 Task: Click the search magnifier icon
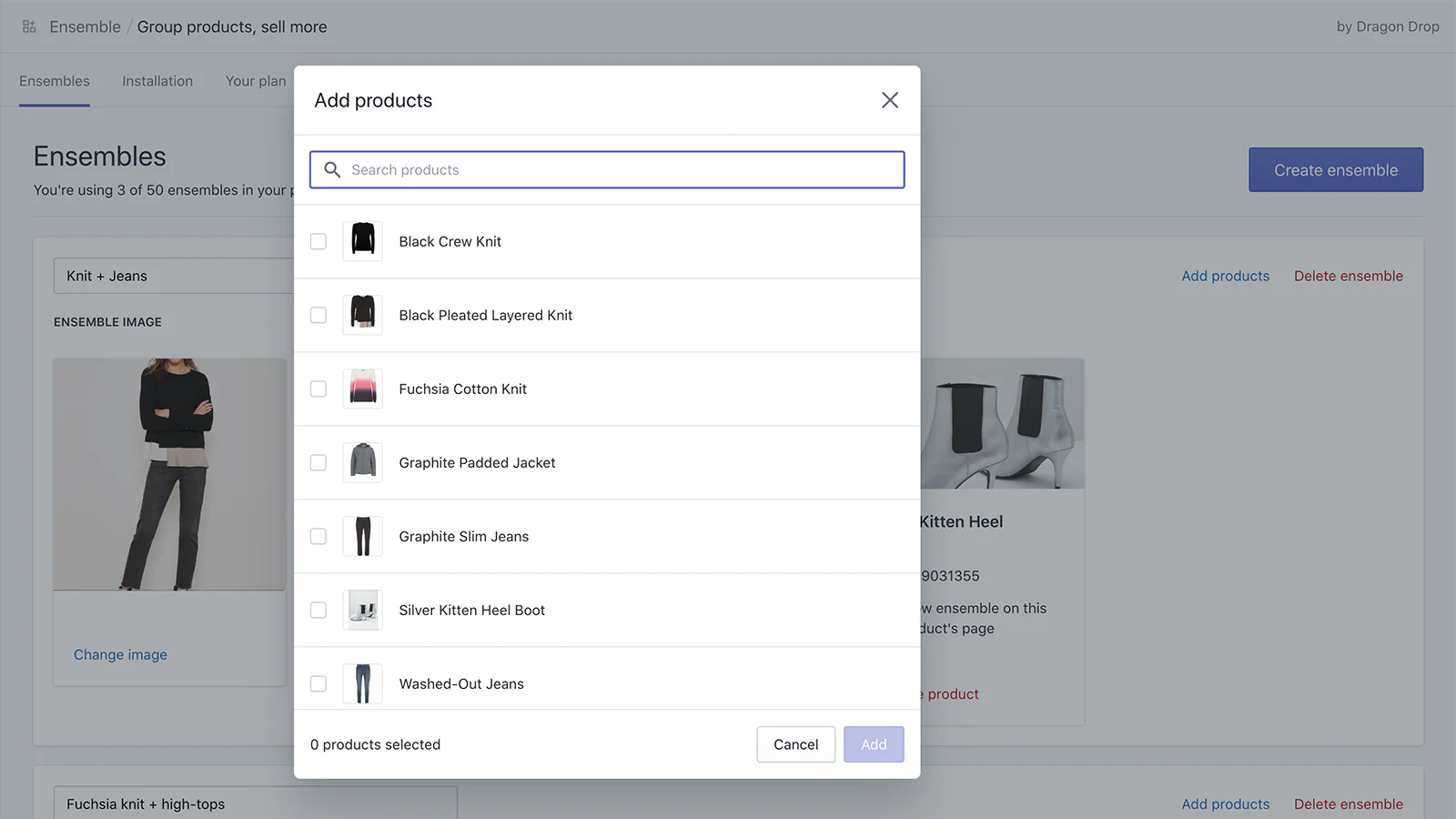pos(332,170)
